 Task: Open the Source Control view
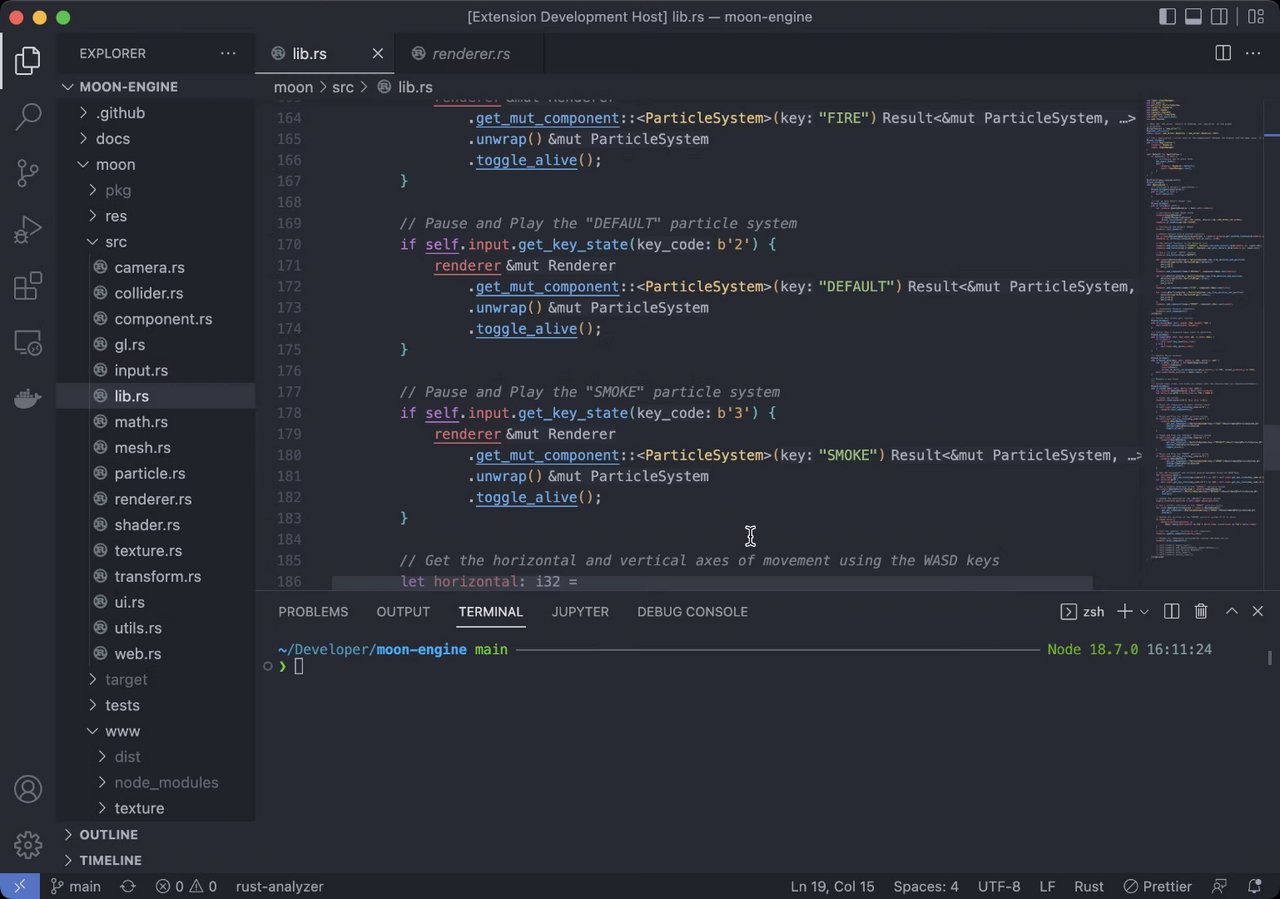click(x=28, y=174)
